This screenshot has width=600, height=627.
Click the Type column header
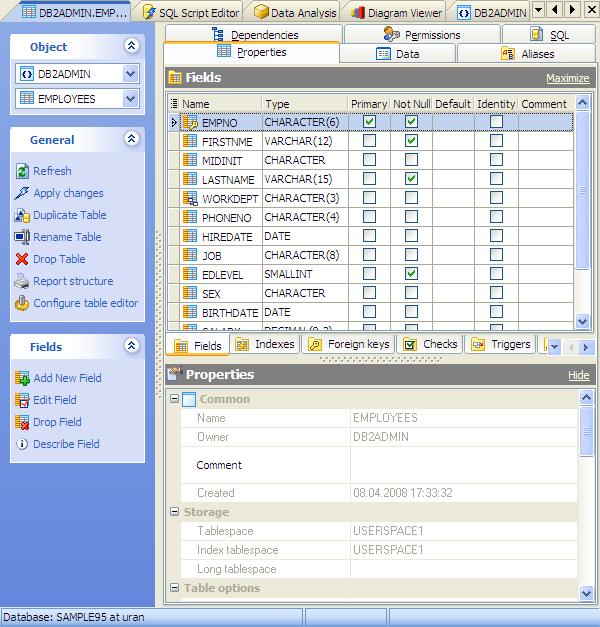[304, 104]
